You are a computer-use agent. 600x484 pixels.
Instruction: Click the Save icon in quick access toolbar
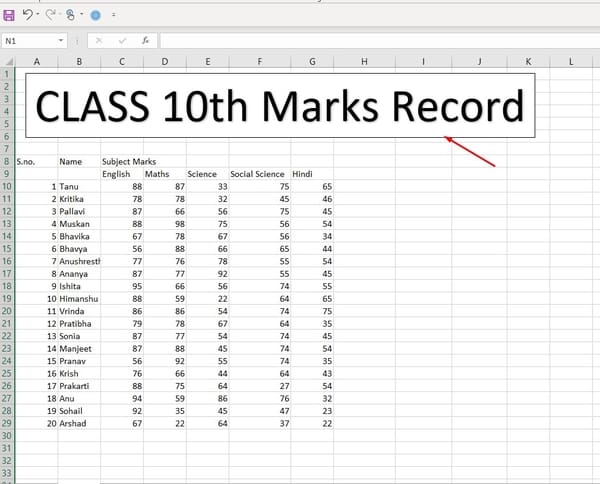pos(9,15)
